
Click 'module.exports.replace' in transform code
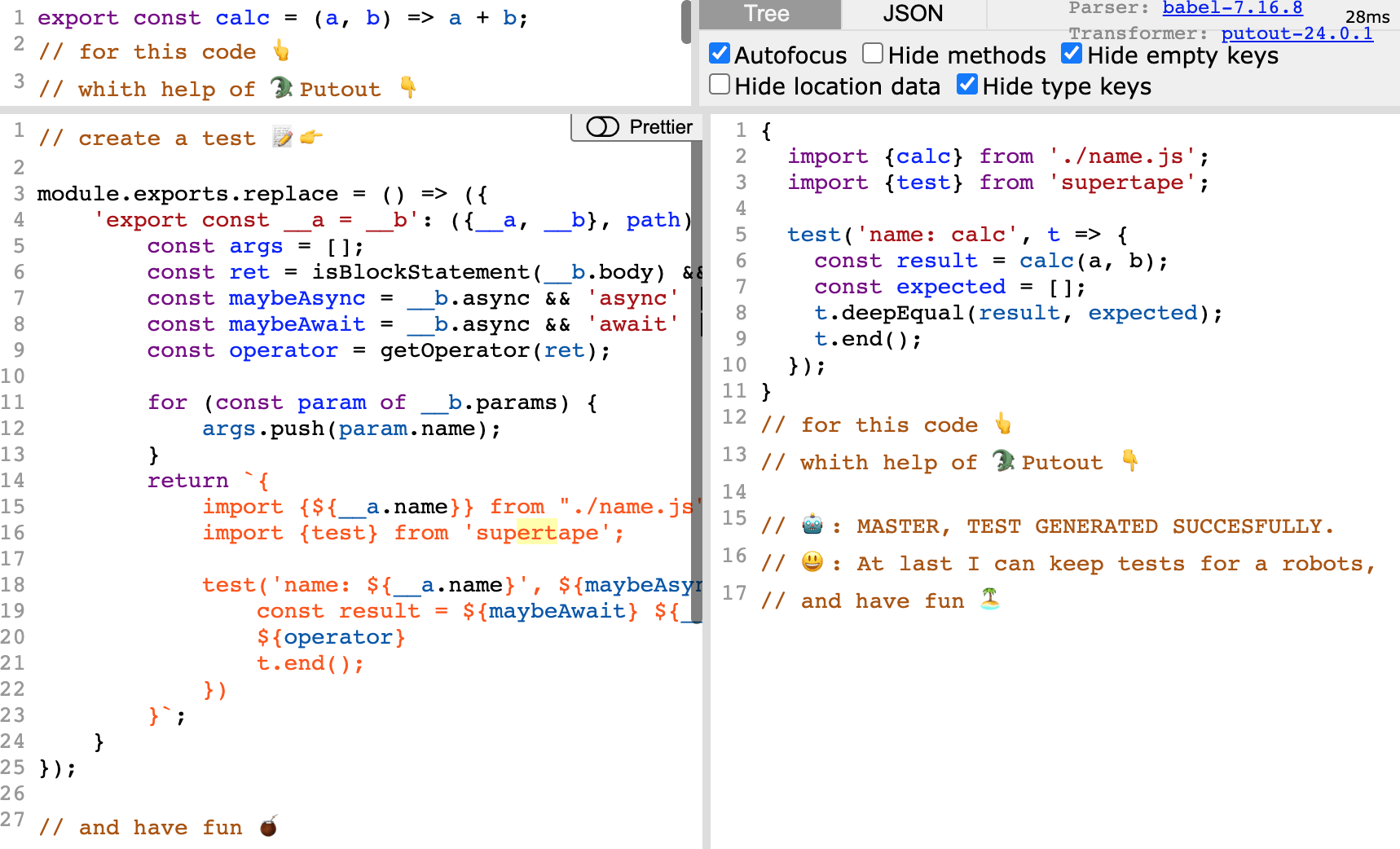point(187,194)
